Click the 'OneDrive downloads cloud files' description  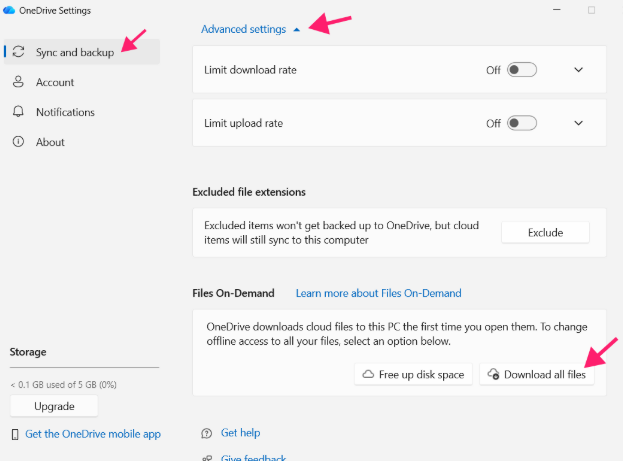click(397, 334)
